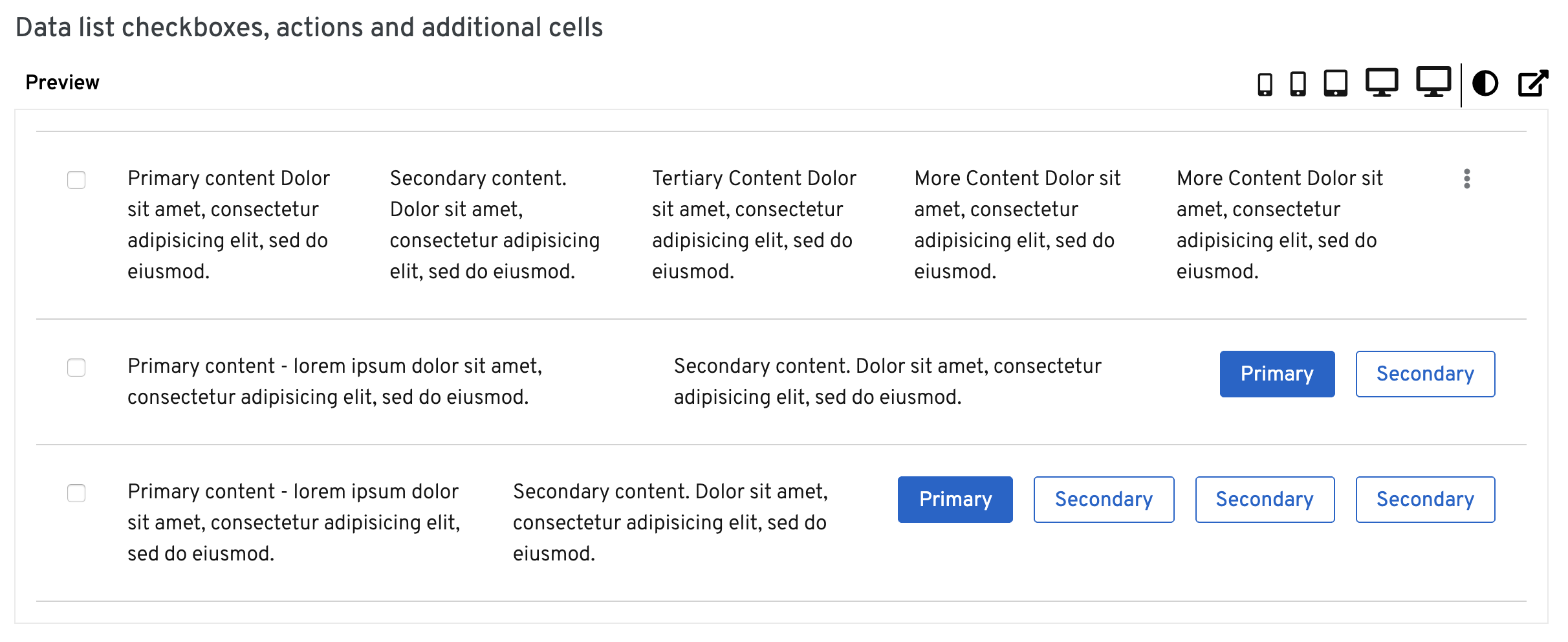Open the preview in a new window
Screen dimensions: 1568x642
tap(1532, 83)
